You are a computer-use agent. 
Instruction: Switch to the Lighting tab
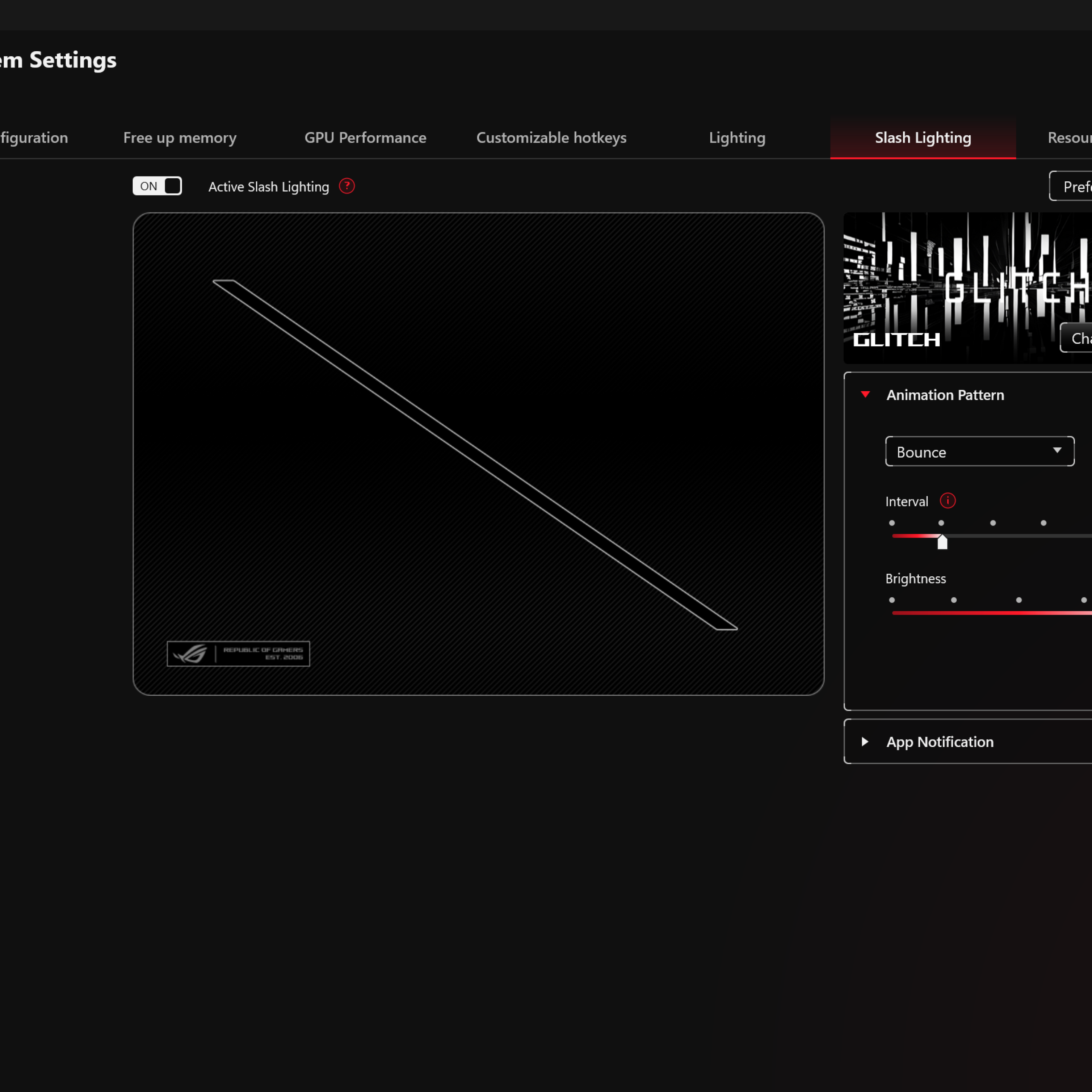click(737, 138)
